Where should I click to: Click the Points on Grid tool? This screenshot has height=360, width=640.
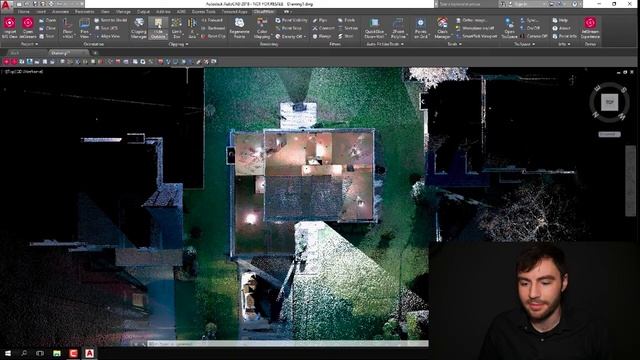[420, 28]
